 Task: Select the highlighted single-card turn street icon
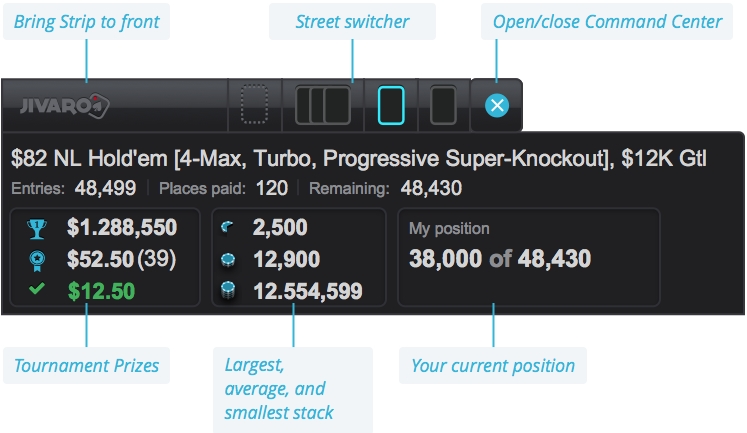click(x=391, y=105)
